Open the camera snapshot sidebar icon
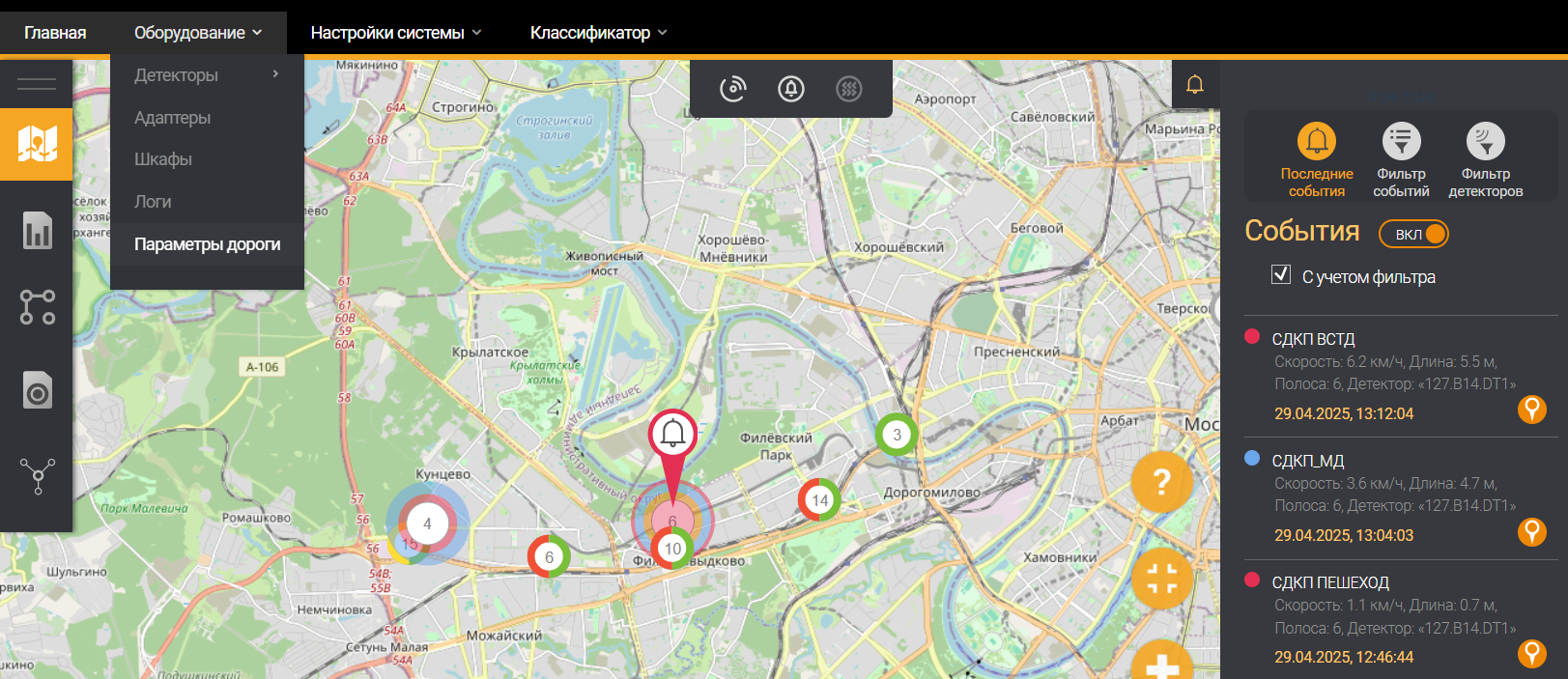 pos(37,390)
